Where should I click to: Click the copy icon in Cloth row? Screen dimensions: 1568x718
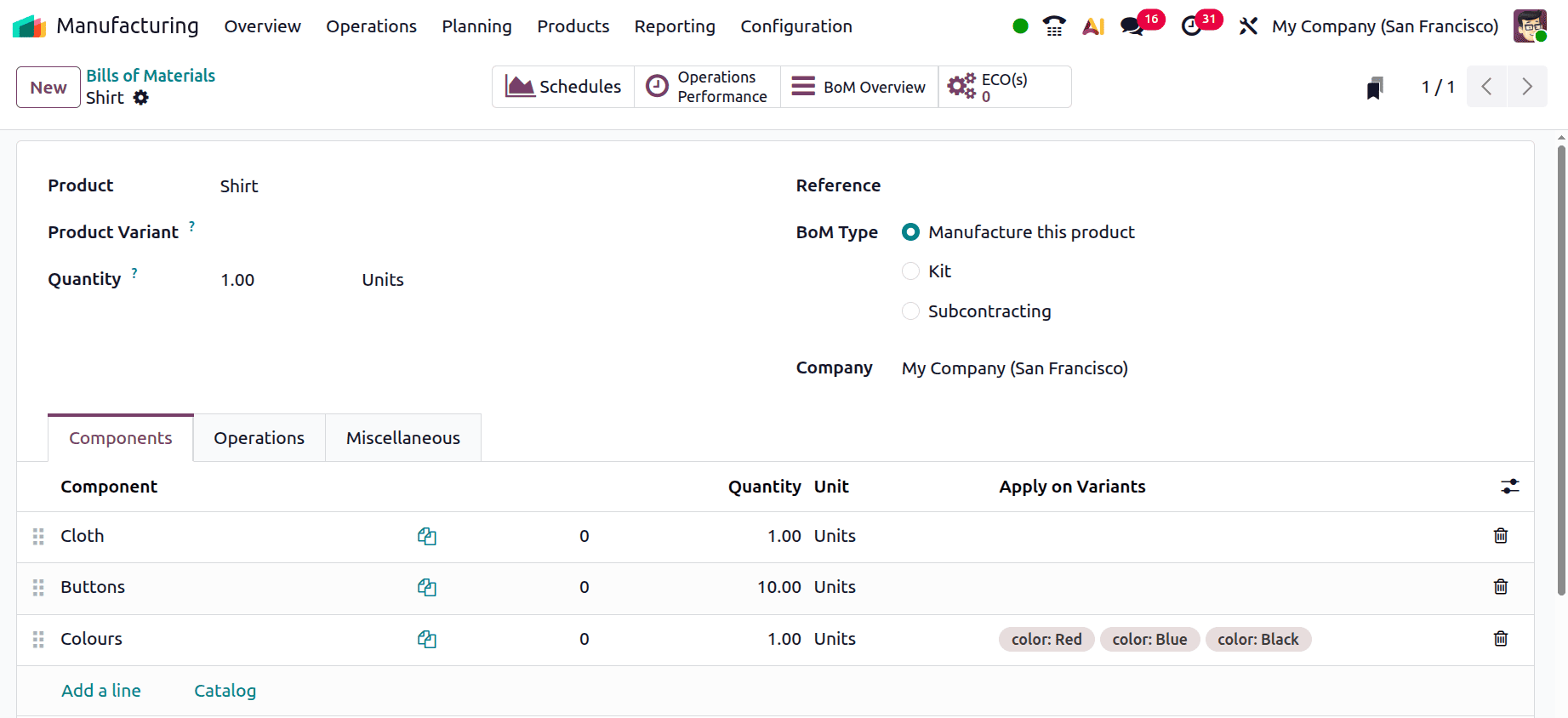click(427, 537)
